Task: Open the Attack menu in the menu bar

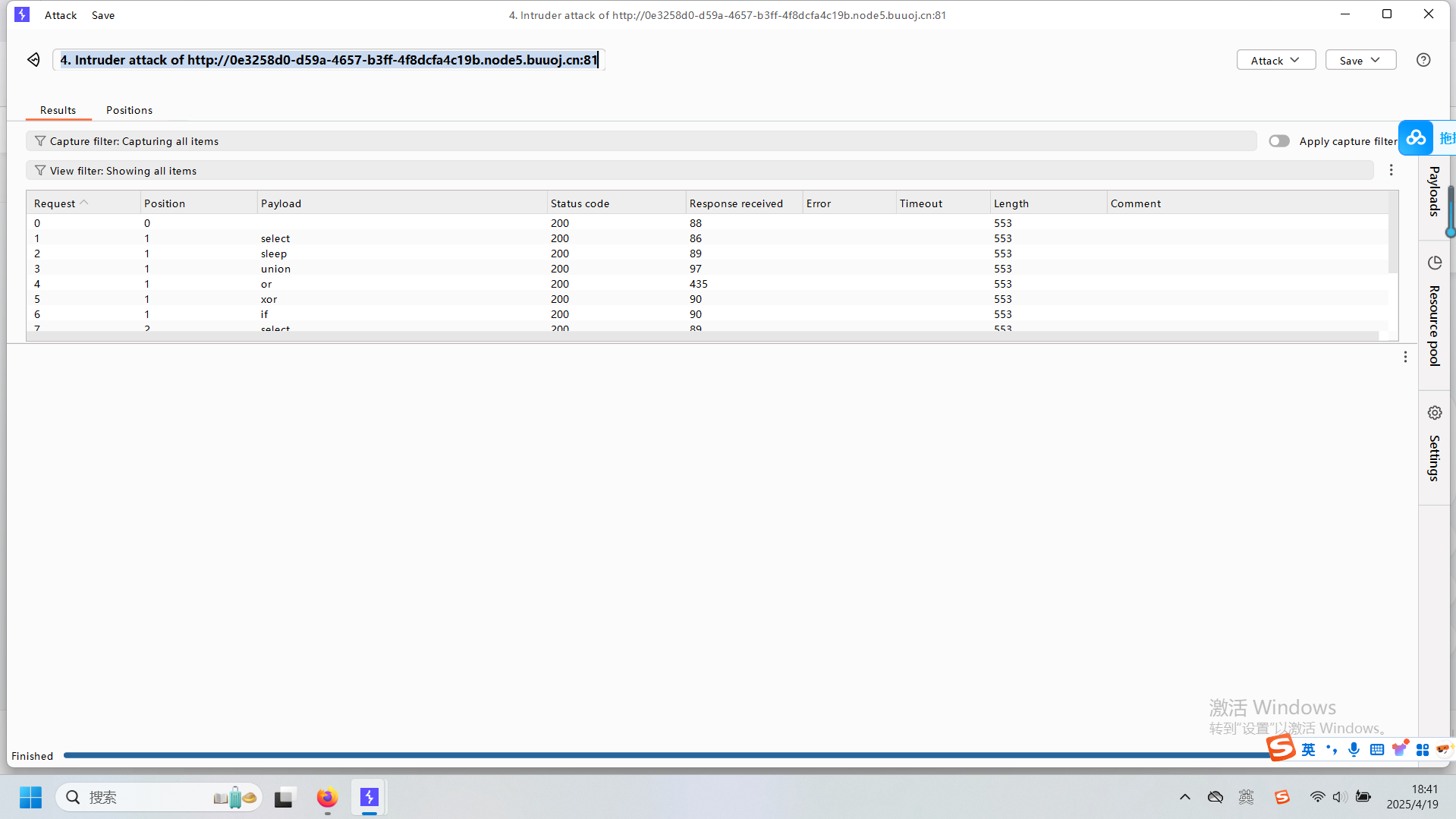Action: [61, 15]
